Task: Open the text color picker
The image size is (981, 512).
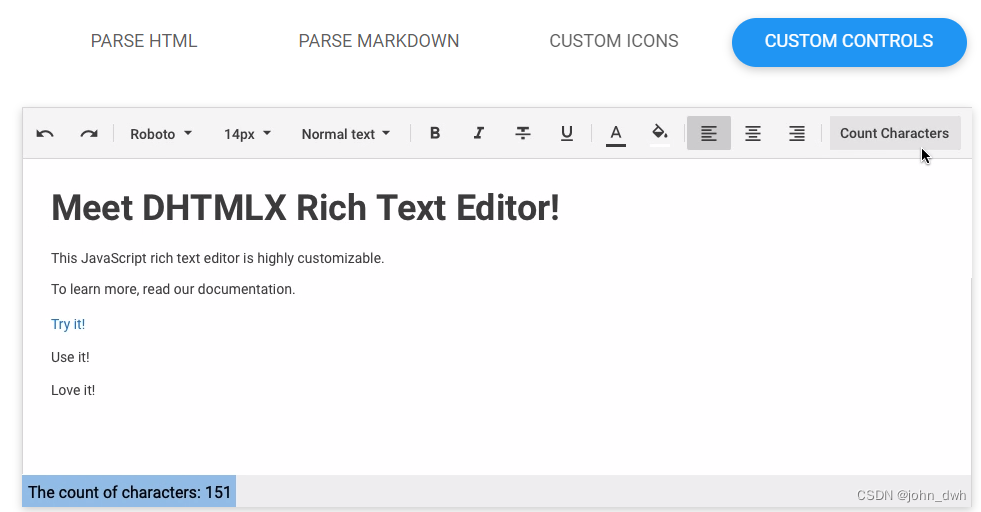Action: tap(616, 133)
